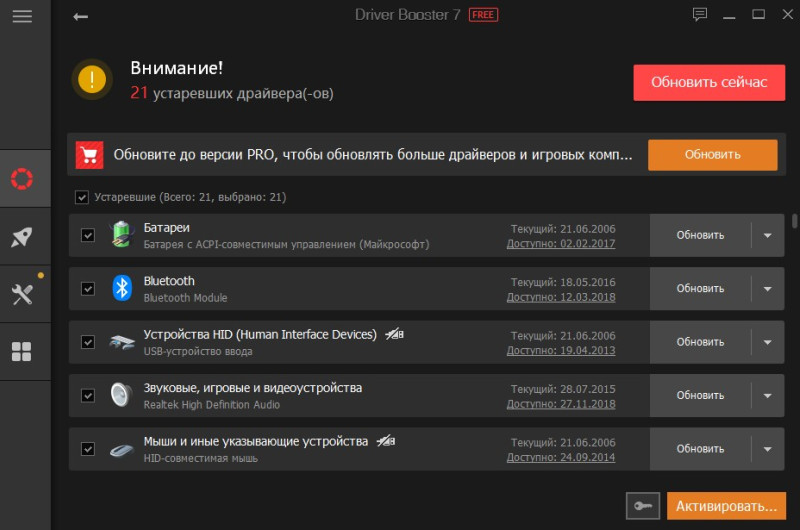Click Обновить for HID-совместимая мышь row
The width and height of the screenshot is (800, 530).
coord(700,449)
